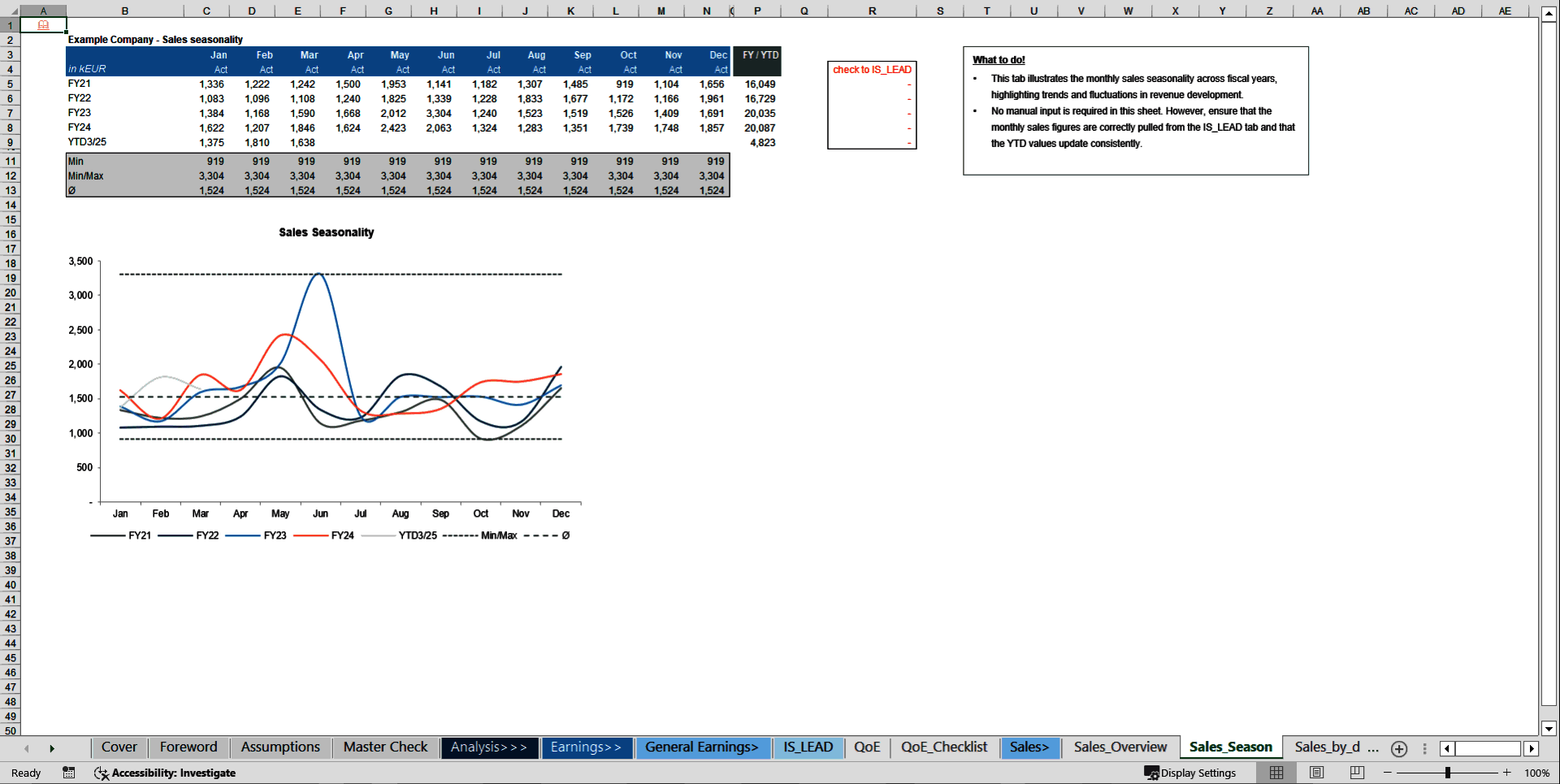Open Display Settings in the status bar
This screenshot has width=1560, height=784.
click(x=1191, y=773)
